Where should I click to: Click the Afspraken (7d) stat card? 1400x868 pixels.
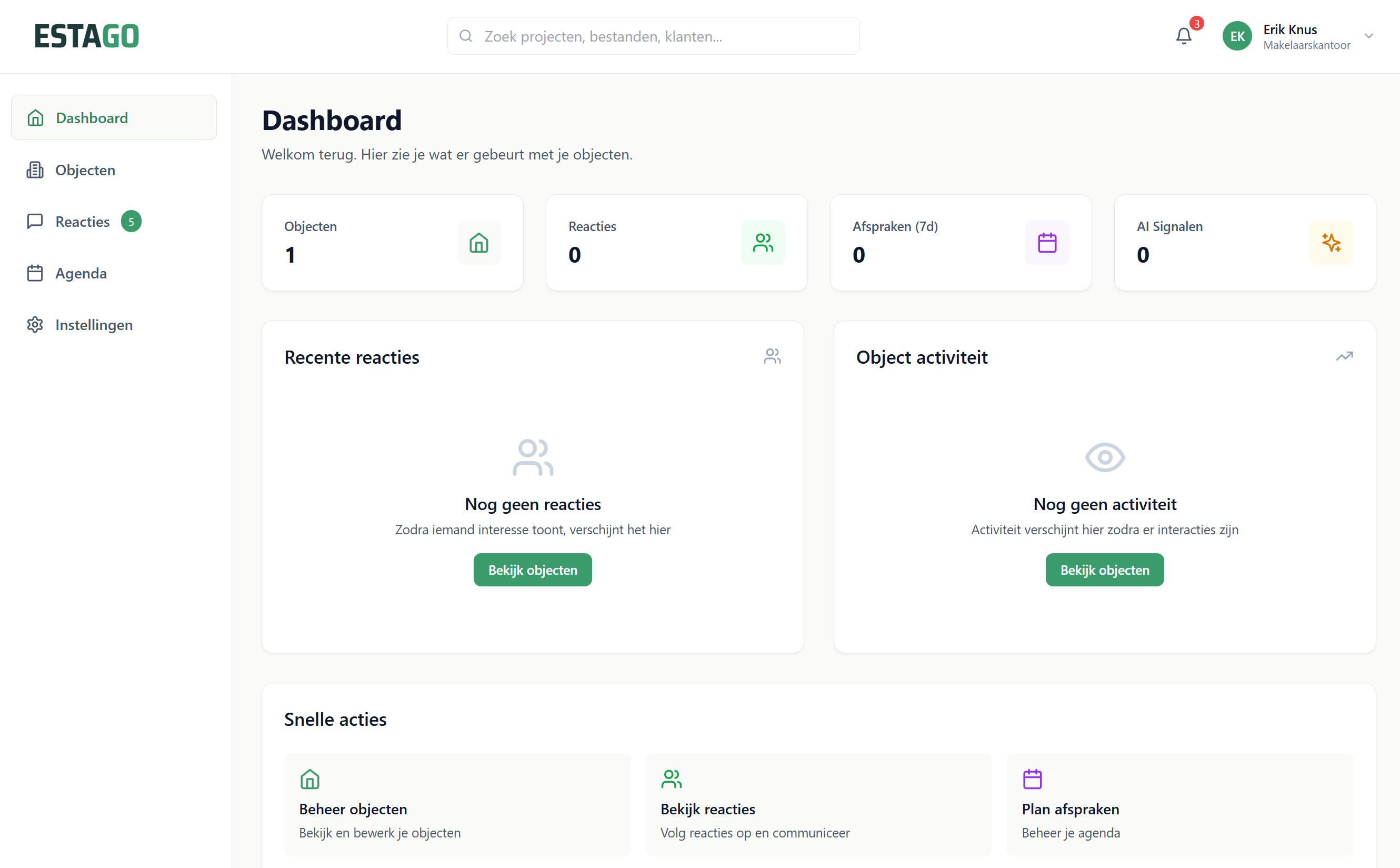tap(961, 243)
